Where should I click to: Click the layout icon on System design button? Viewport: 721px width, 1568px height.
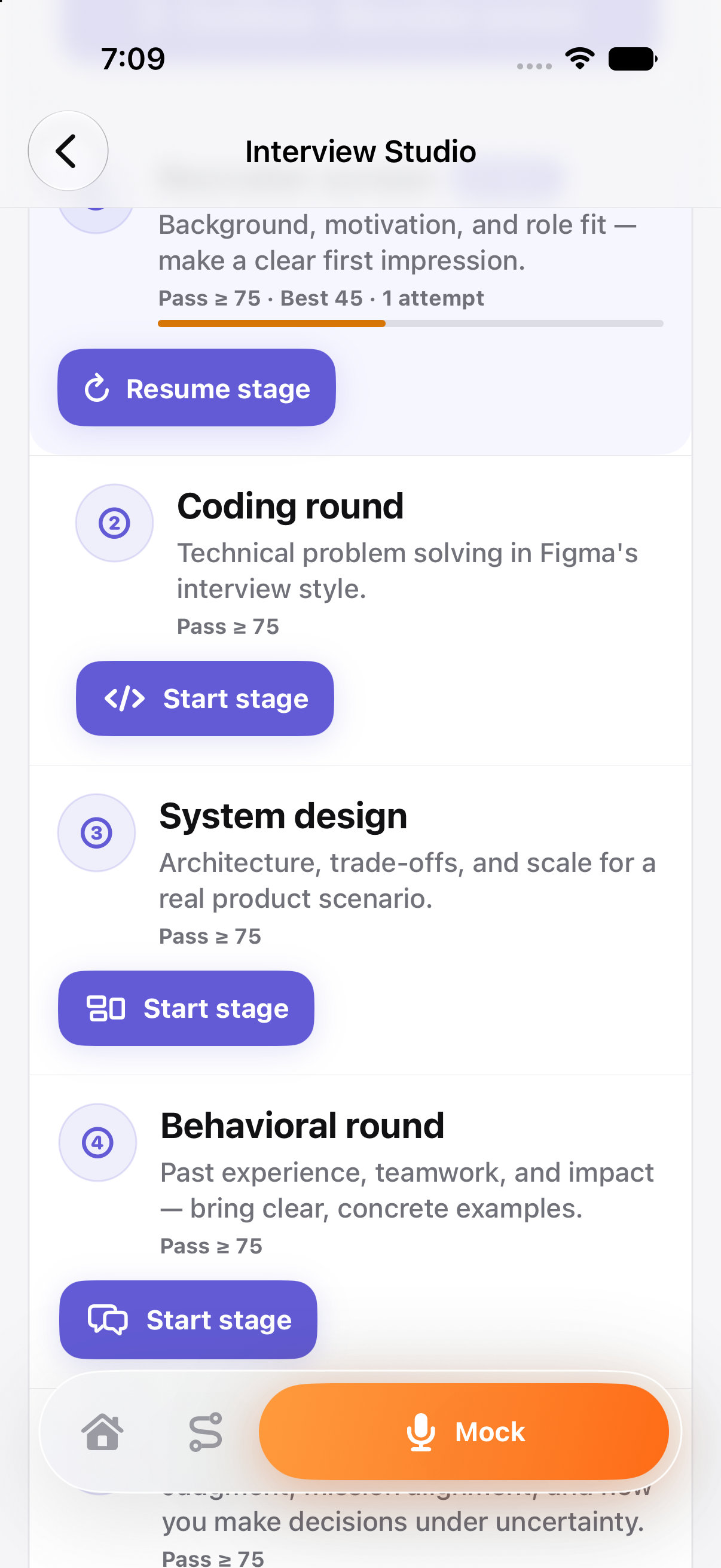click(106, 1008)
